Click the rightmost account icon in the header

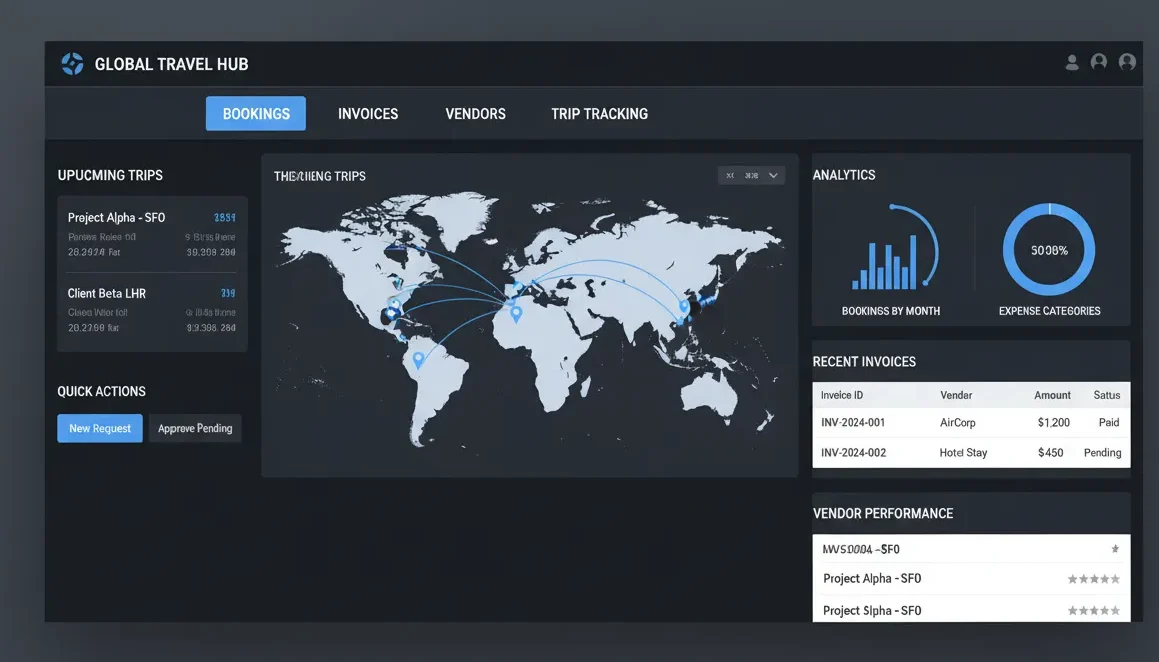tap(1127, 62)
